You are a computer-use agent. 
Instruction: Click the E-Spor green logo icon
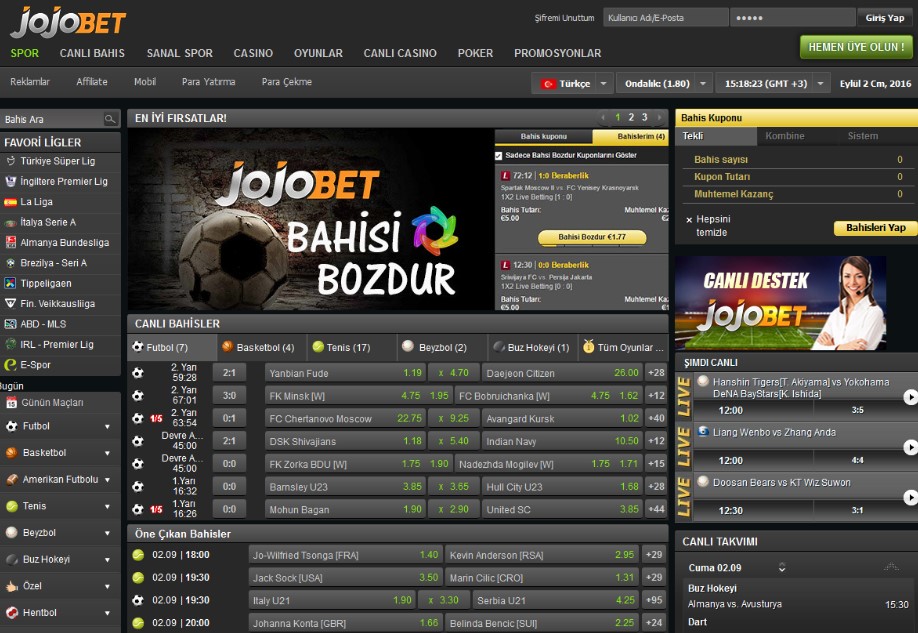click(x=11, y=365)
